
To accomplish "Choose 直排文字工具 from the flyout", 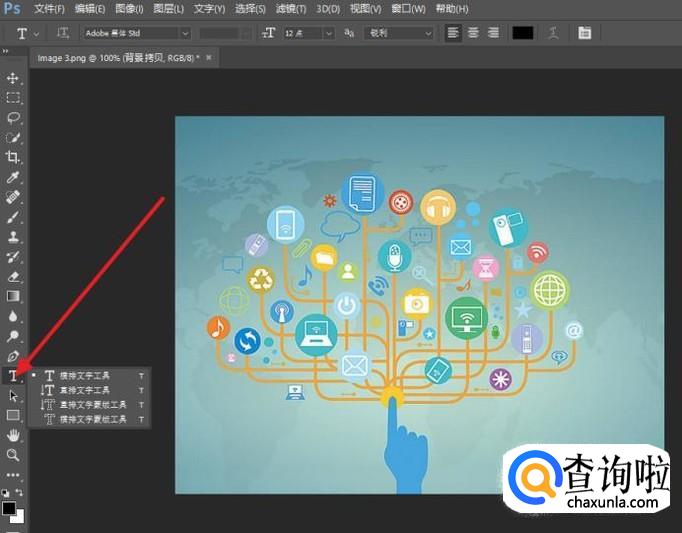I will (85, 390).
